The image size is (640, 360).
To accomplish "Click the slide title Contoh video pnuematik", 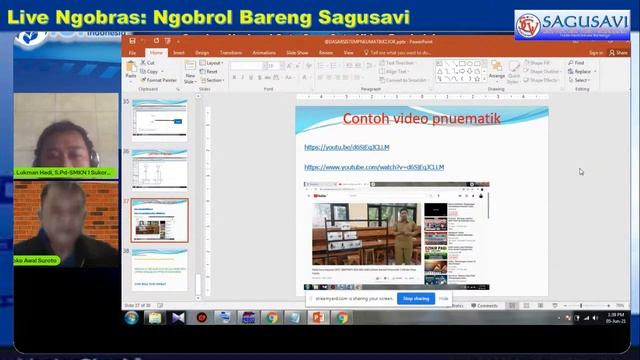I will [x=421, y=119].
